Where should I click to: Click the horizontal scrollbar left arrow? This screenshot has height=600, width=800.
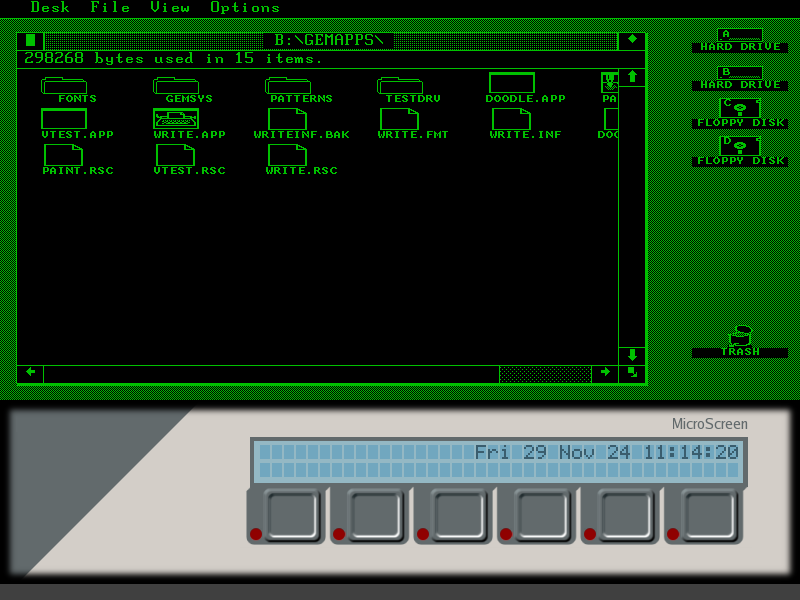(31, 373)
